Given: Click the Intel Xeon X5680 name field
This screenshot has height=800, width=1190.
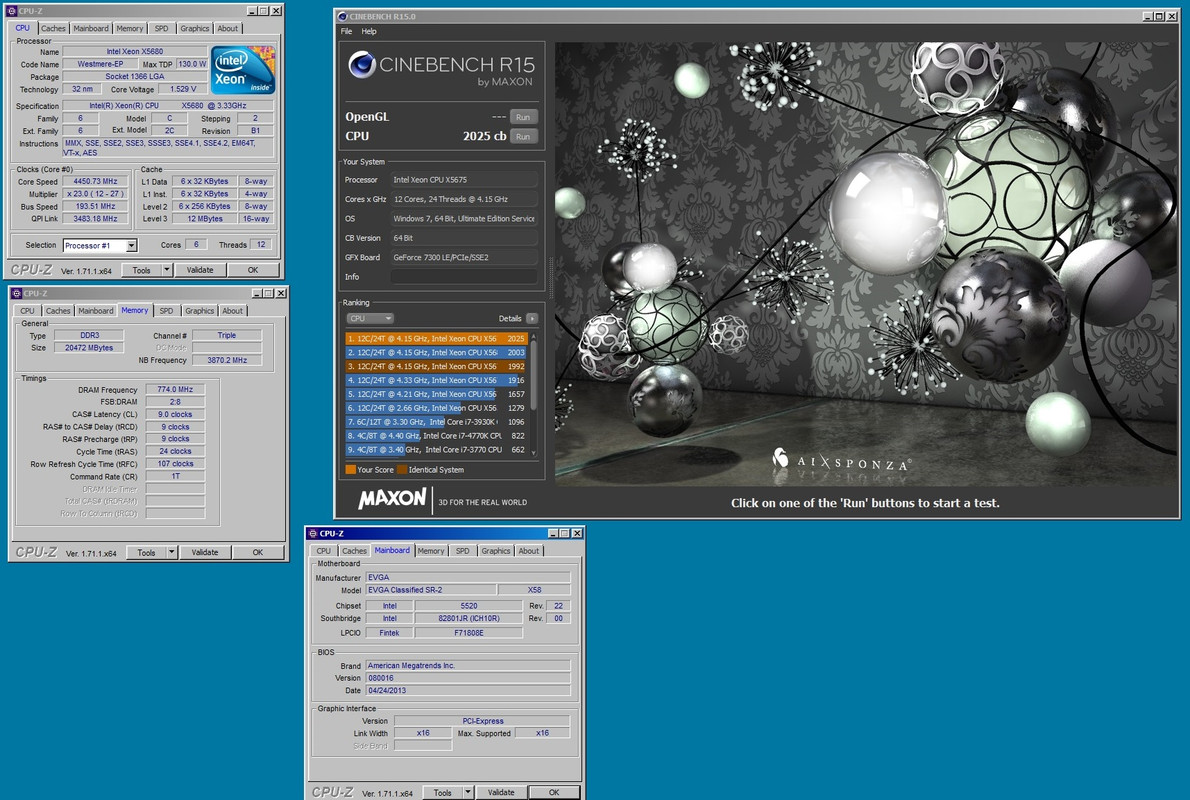Looking at the screenshot, I should 135,52.
